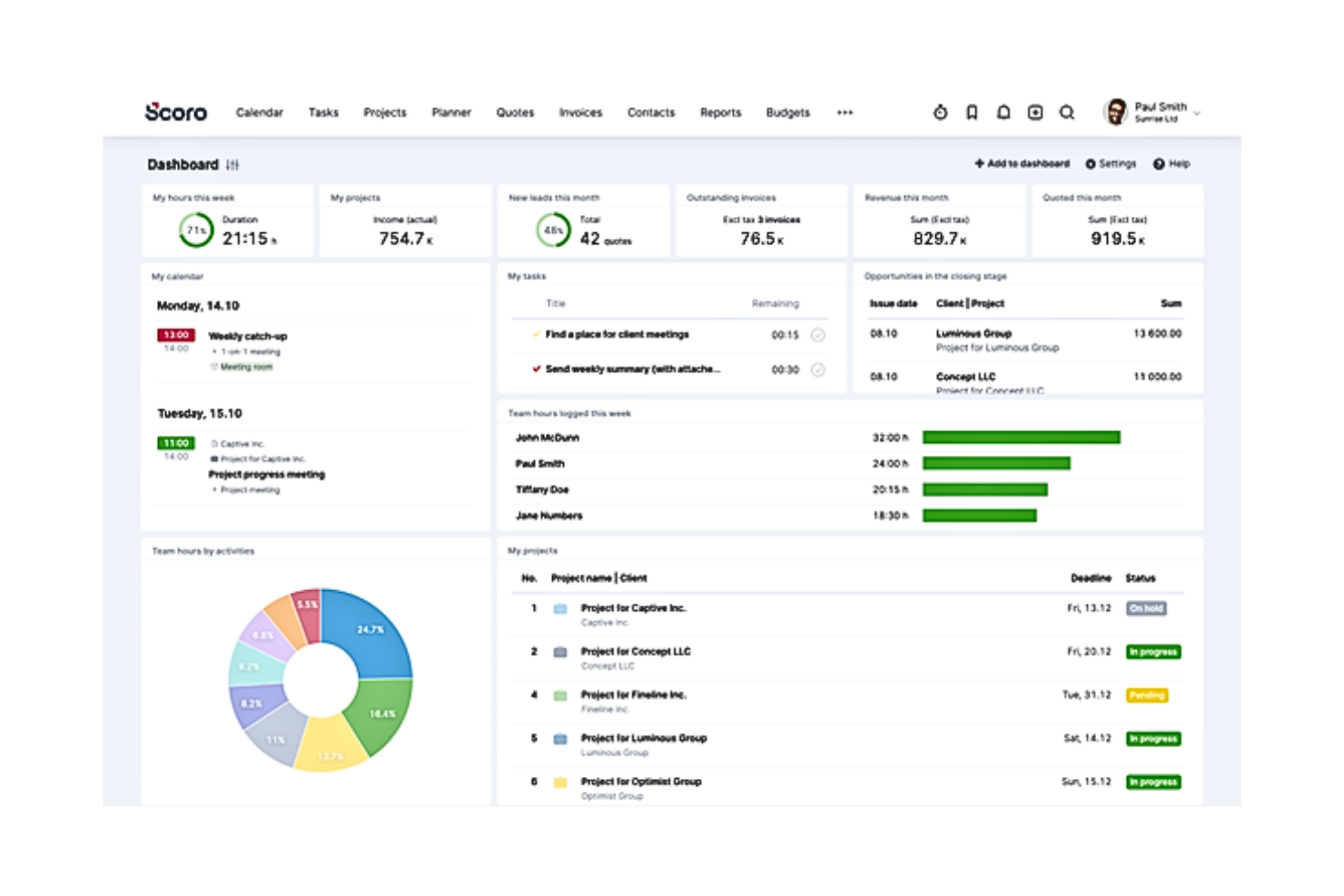
Task: Click the 754.7K income value
Action: click(406, 239)
